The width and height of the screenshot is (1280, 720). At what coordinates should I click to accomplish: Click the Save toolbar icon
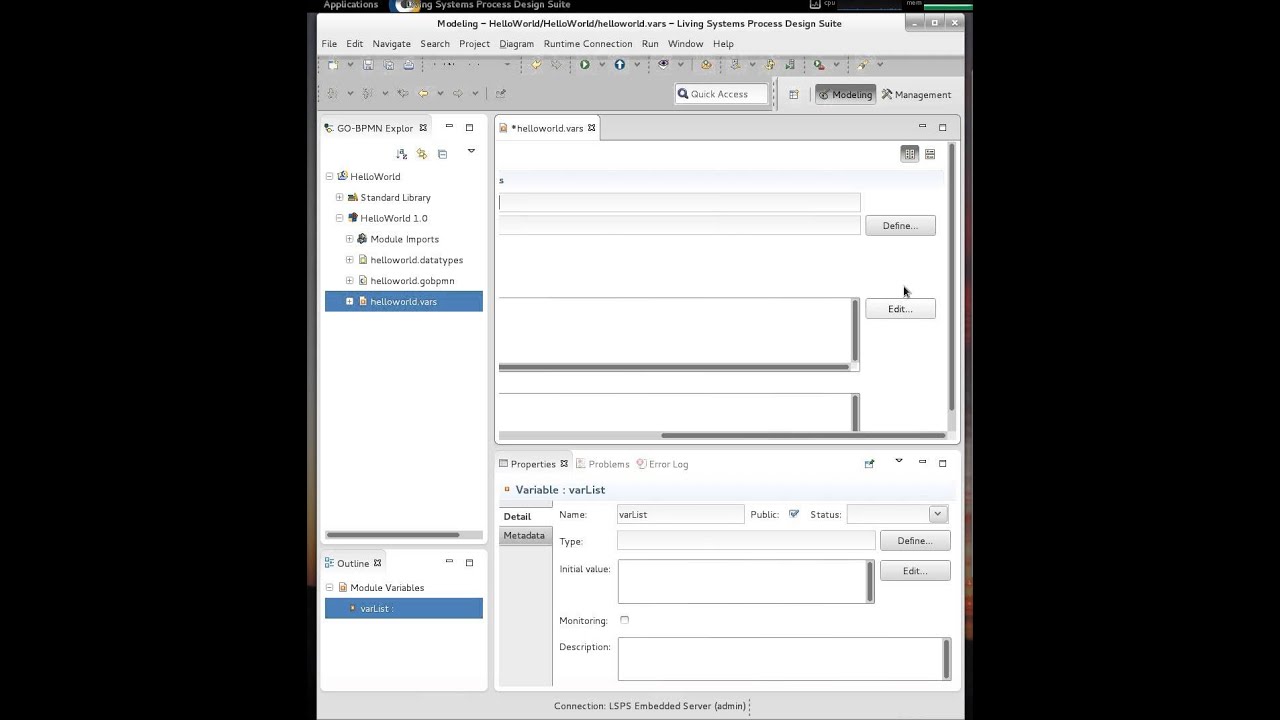368,65
